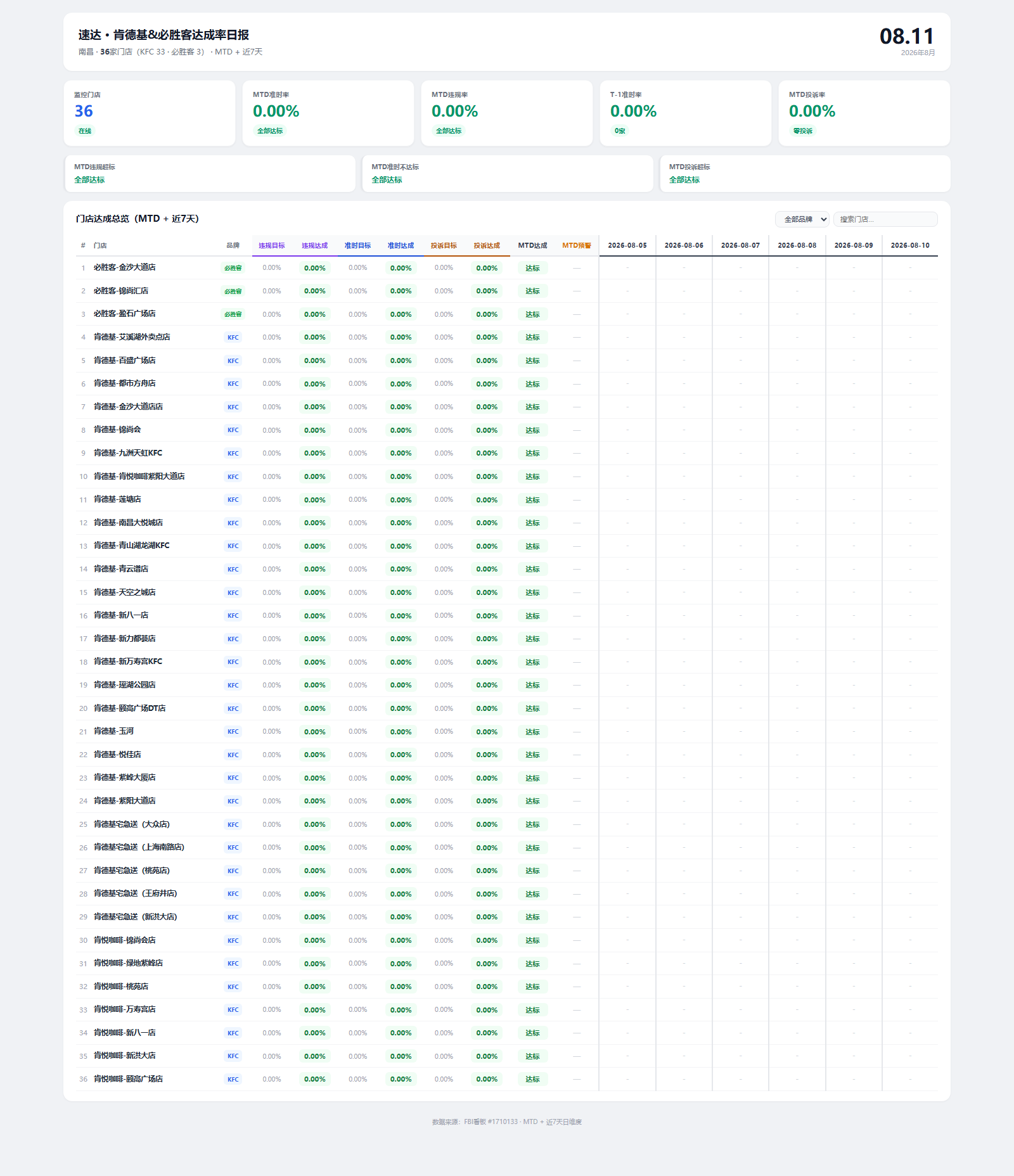Open the 肯德基-九洲天虹KFC store row

click(x=507, y=453)
